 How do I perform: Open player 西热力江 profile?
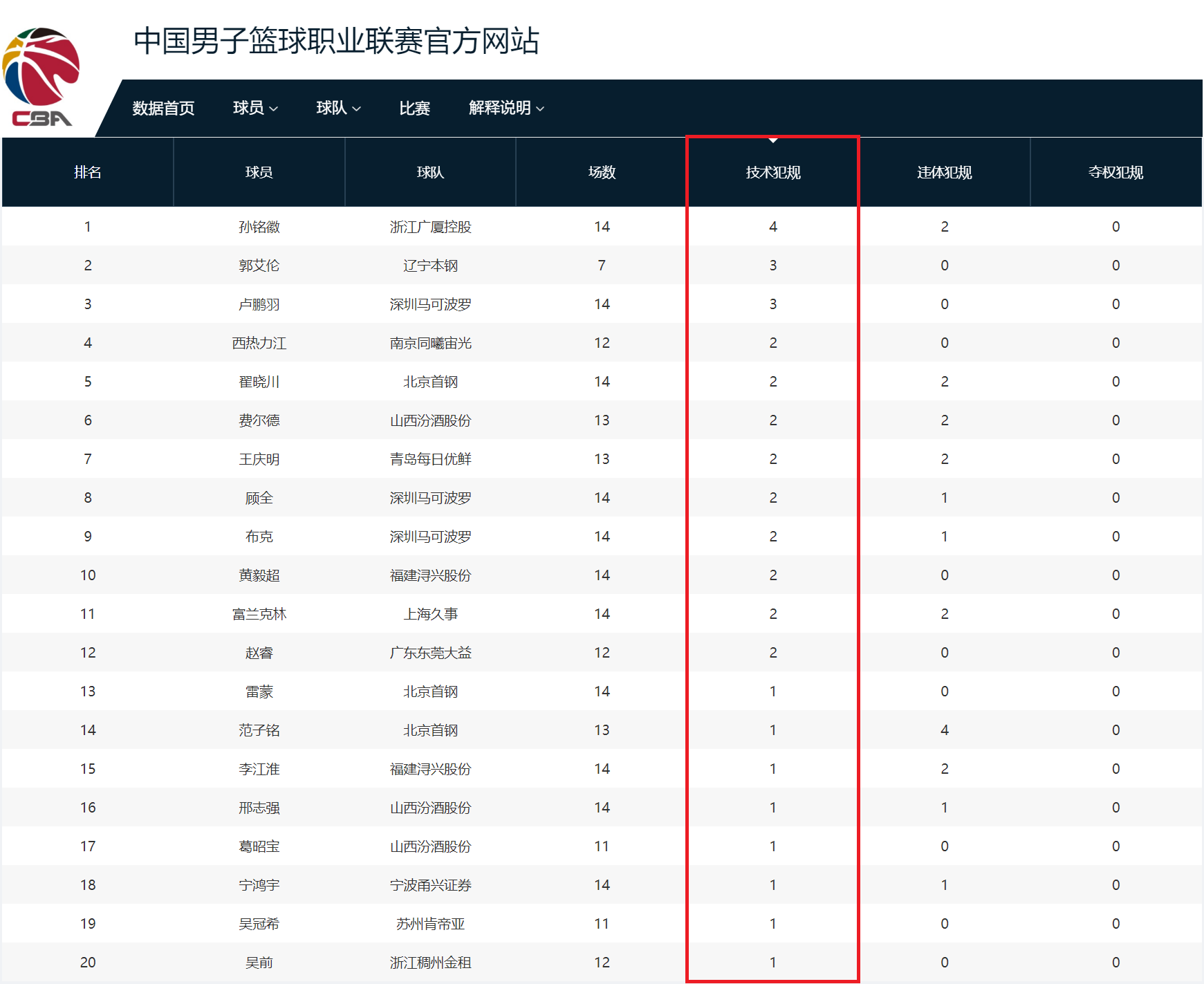point(259,343)
